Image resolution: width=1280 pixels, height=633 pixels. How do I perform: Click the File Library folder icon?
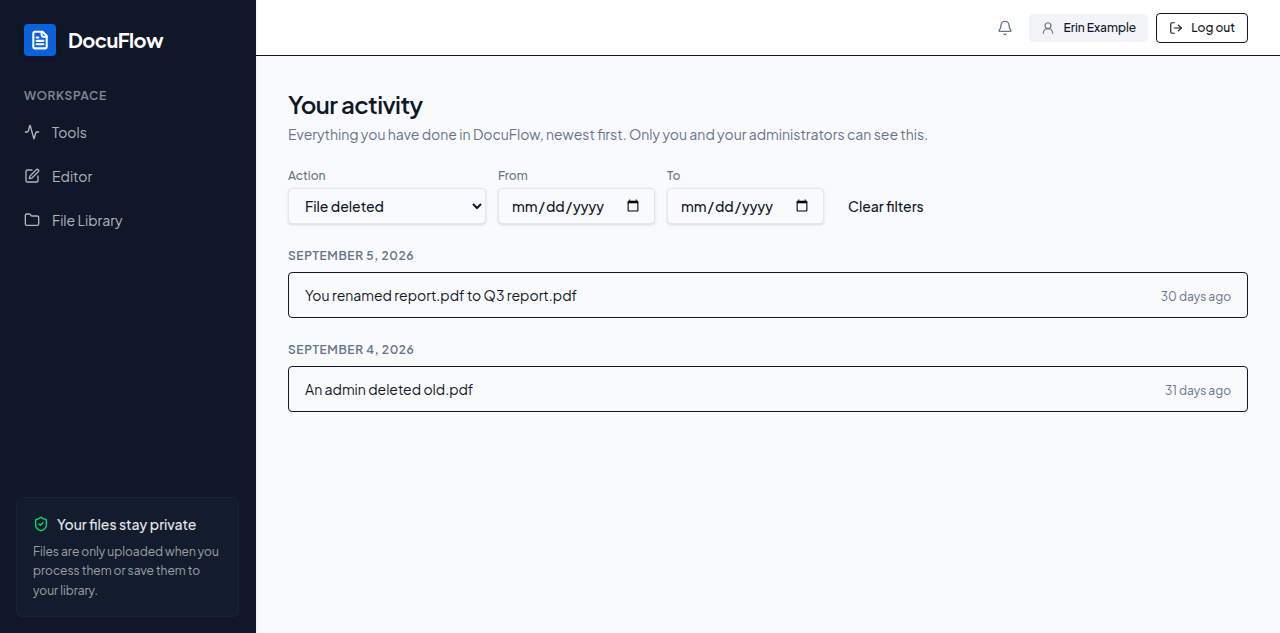[32, 220]
